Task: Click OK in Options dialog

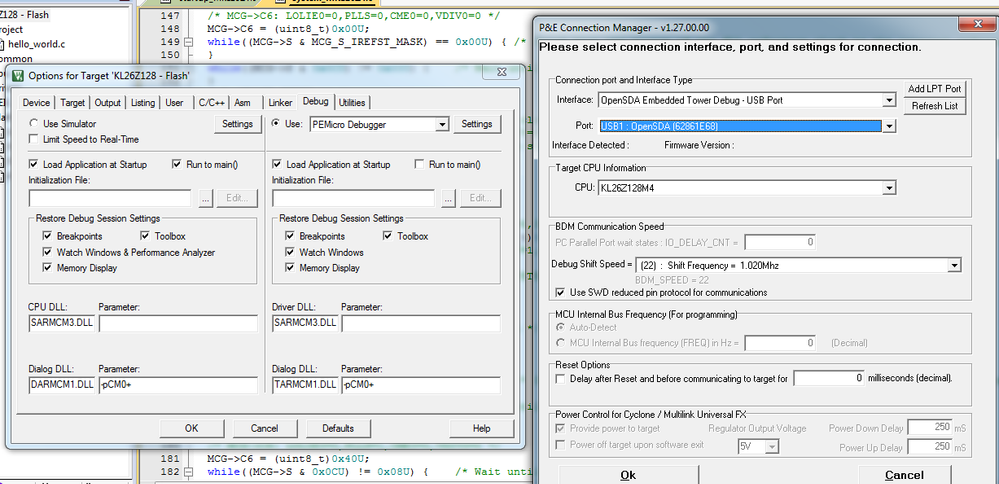Action: [192, 429]
